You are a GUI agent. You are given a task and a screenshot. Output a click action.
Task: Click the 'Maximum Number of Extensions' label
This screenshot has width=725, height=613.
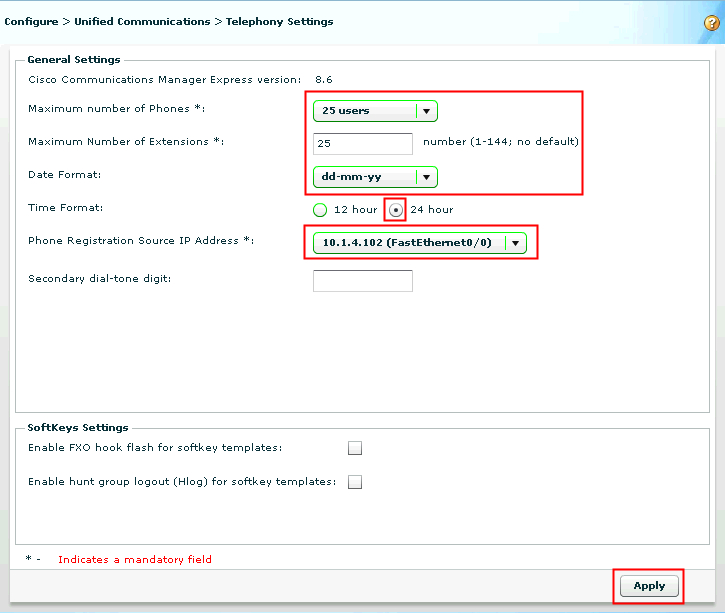coord(126,141)
